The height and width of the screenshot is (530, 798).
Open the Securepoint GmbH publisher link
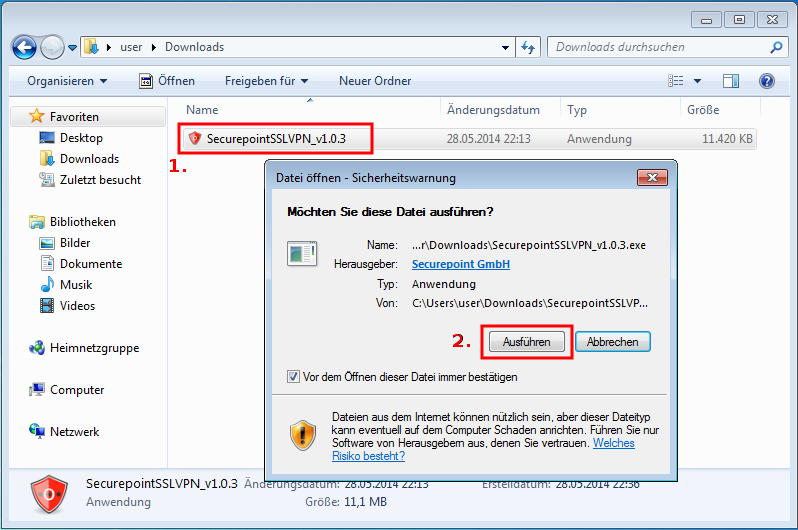tap(461, 264)
